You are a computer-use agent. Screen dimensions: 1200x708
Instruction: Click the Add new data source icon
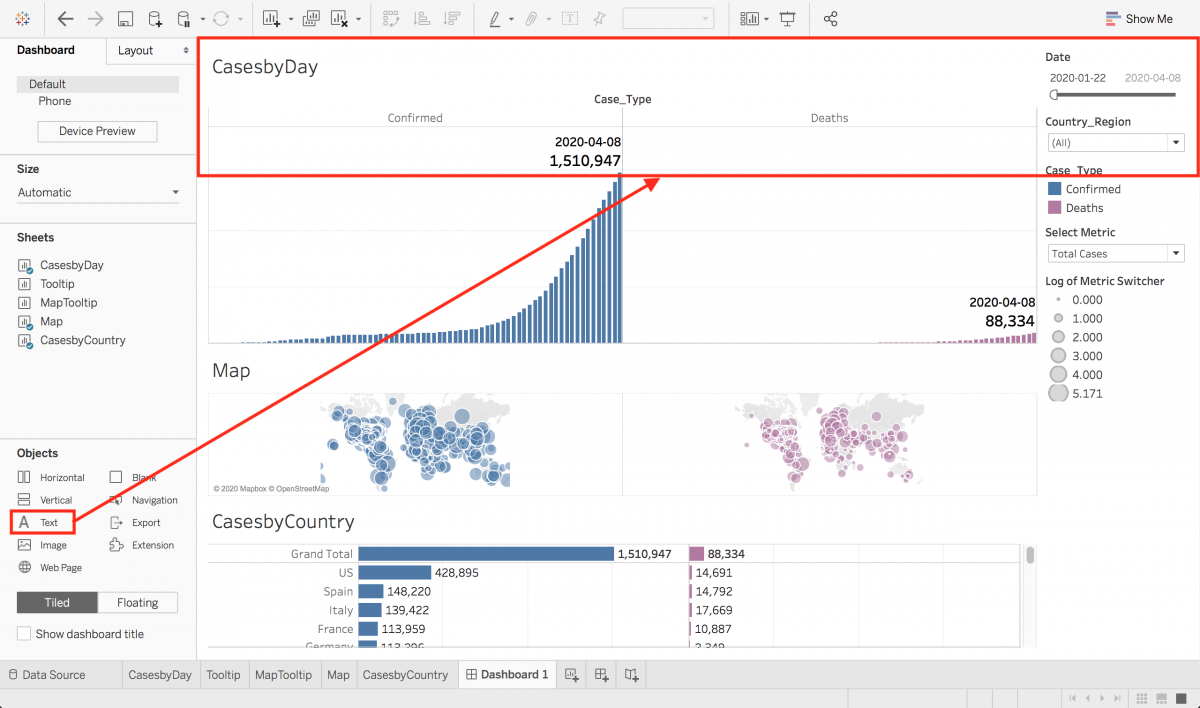[154, 19]
